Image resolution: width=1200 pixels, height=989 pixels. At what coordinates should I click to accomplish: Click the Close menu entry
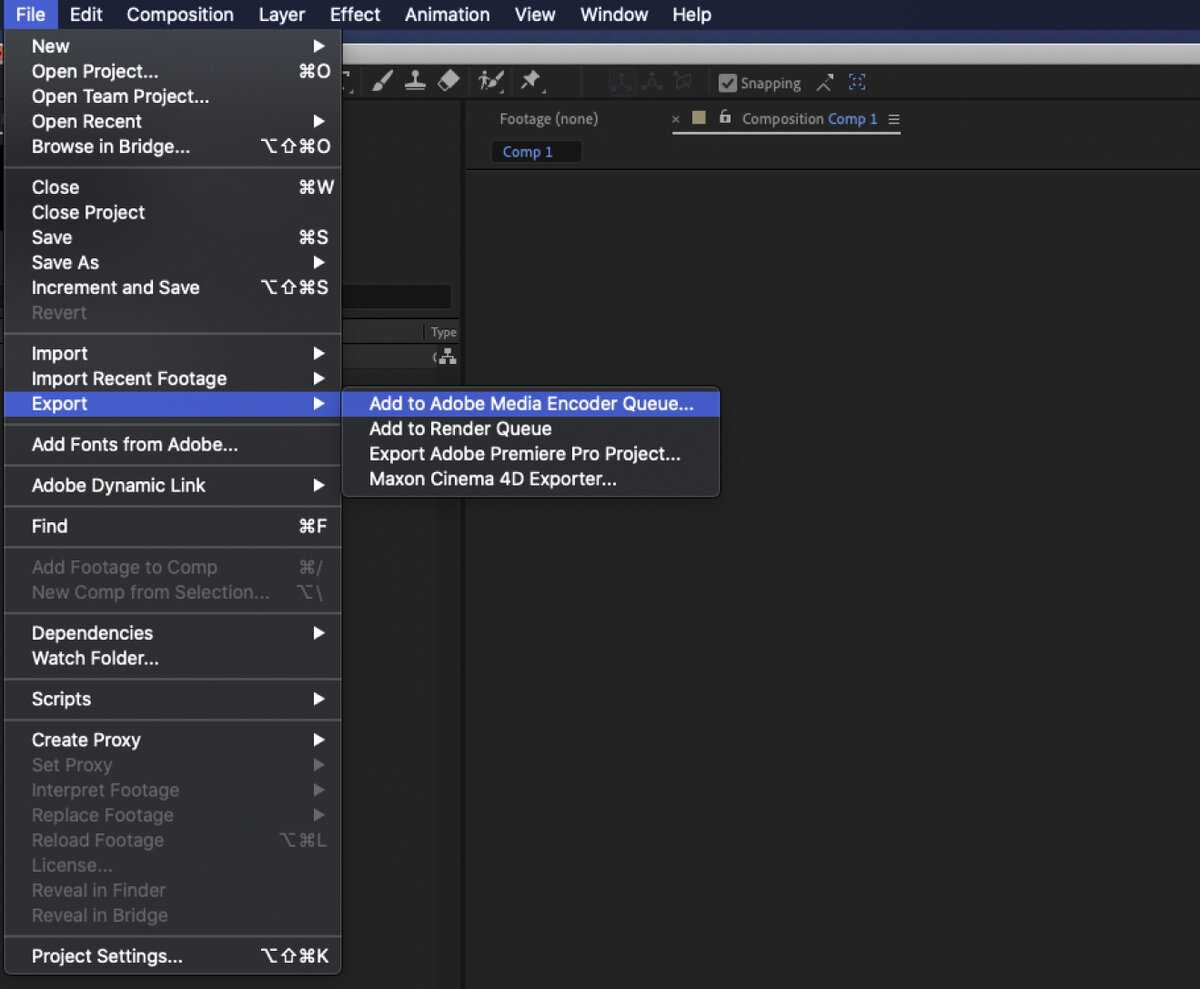tap(173, 187)
